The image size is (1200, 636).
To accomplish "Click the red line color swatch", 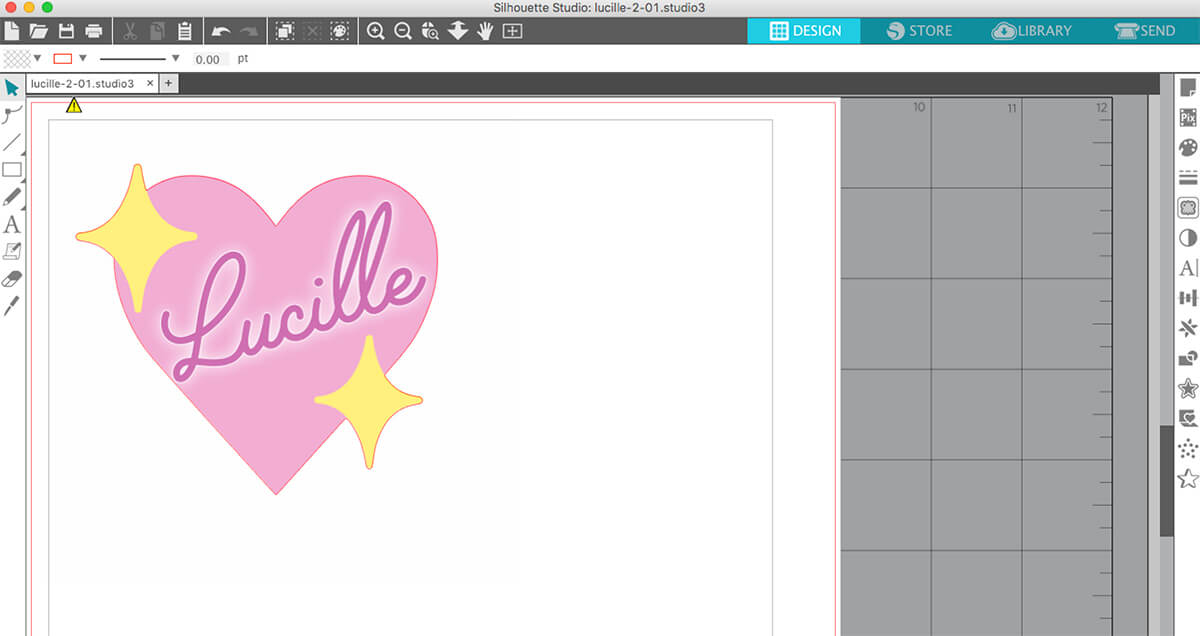I will 62,59.
